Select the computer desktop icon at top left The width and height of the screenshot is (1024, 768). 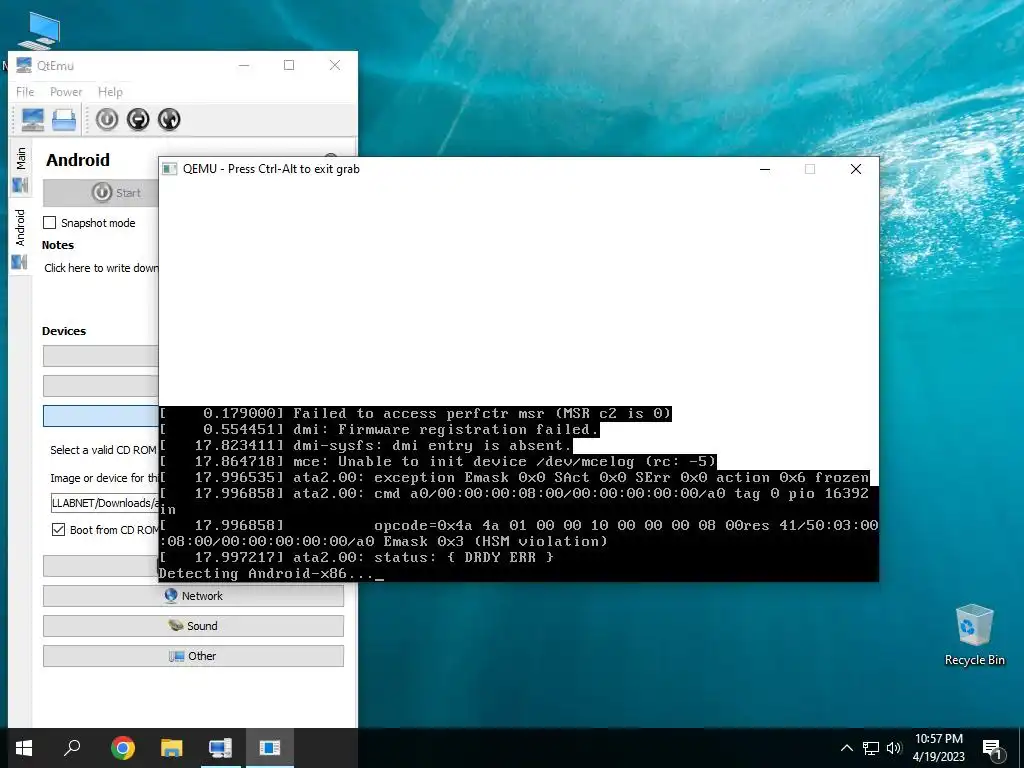click(39, 30)
